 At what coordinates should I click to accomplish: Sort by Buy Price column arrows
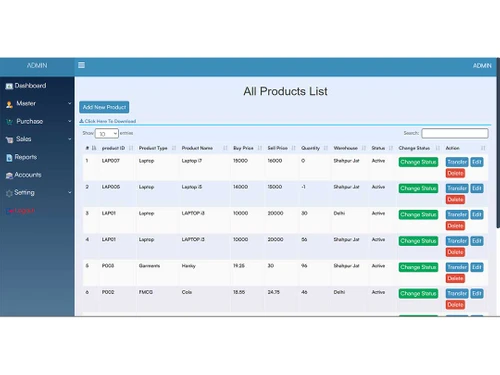pyautogui.click(x=260, y=148)
